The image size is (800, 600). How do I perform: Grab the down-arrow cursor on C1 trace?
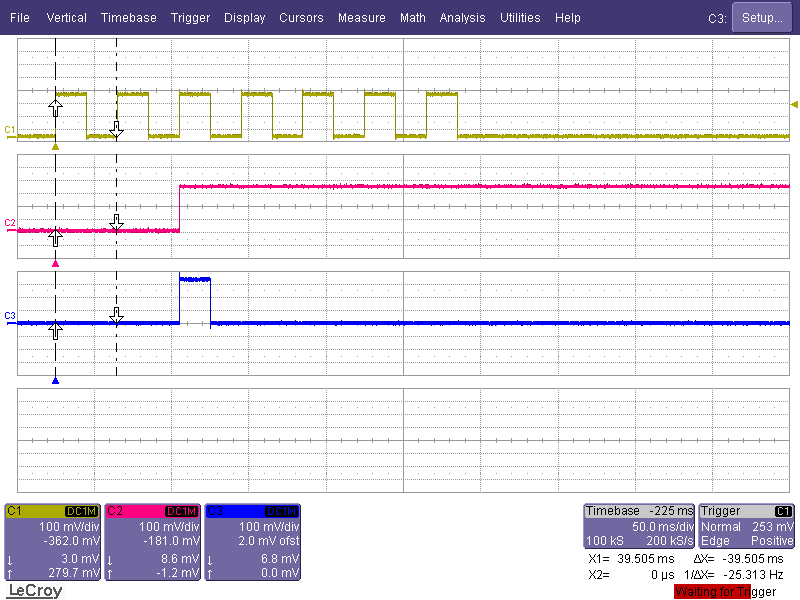[x=116, y=130]
